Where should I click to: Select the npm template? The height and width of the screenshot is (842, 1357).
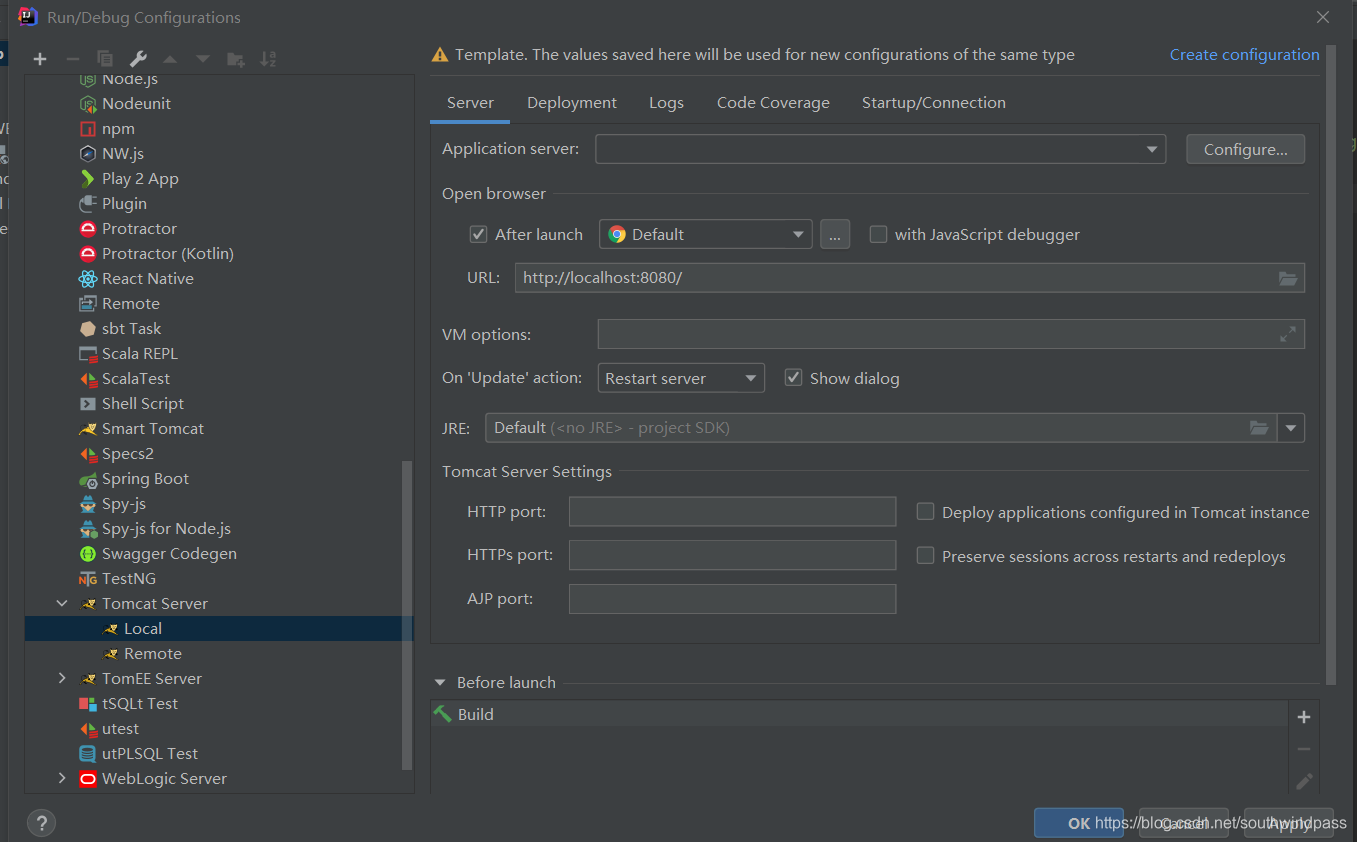click(x=118, y=128)
